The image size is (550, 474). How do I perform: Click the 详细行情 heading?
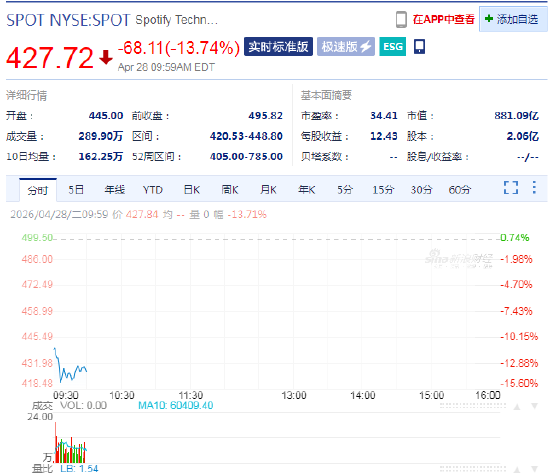click(x=26, y=95)
